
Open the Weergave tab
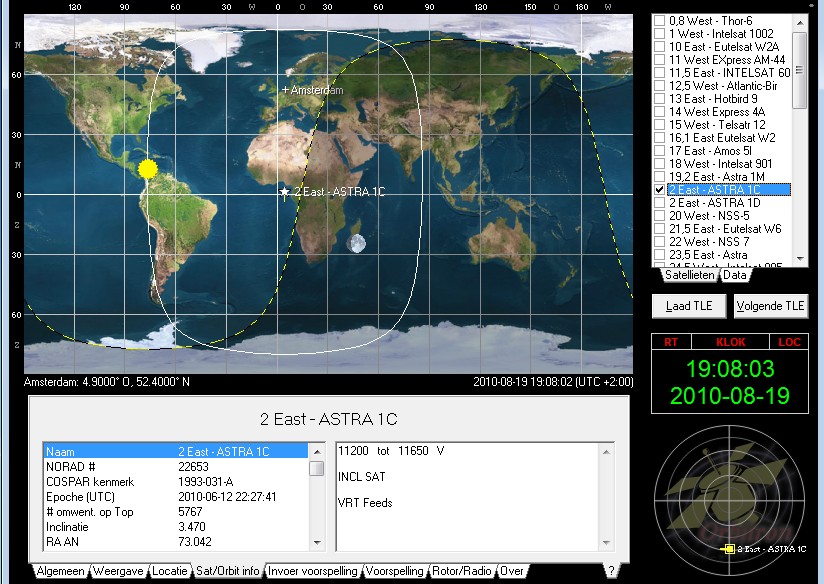point(118,571)
